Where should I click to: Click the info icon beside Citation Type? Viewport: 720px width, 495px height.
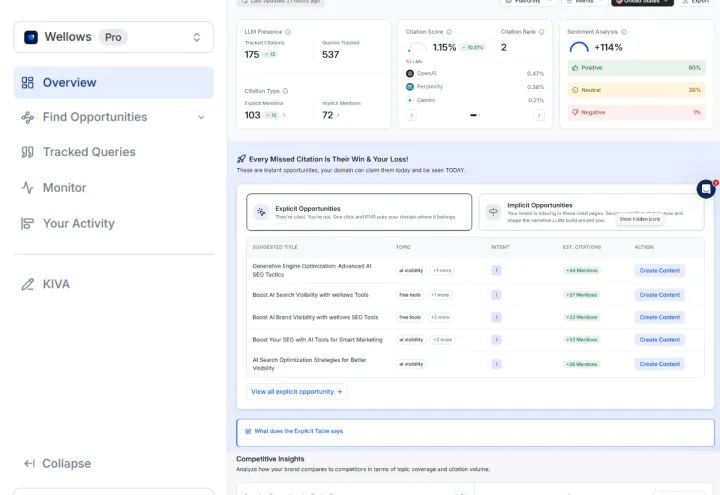pyautogui.click(x=285, y=91)
